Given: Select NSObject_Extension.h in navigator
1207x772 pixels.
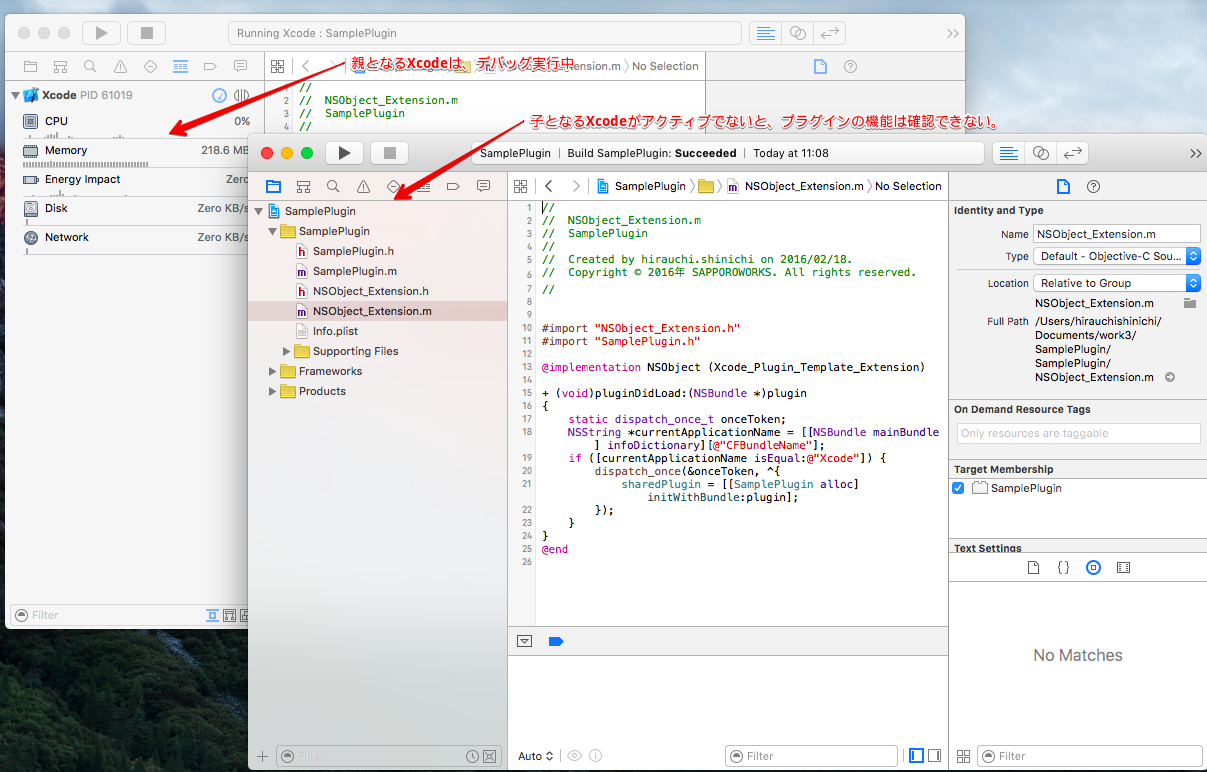Looking at the screenshot, I should 370,291.
